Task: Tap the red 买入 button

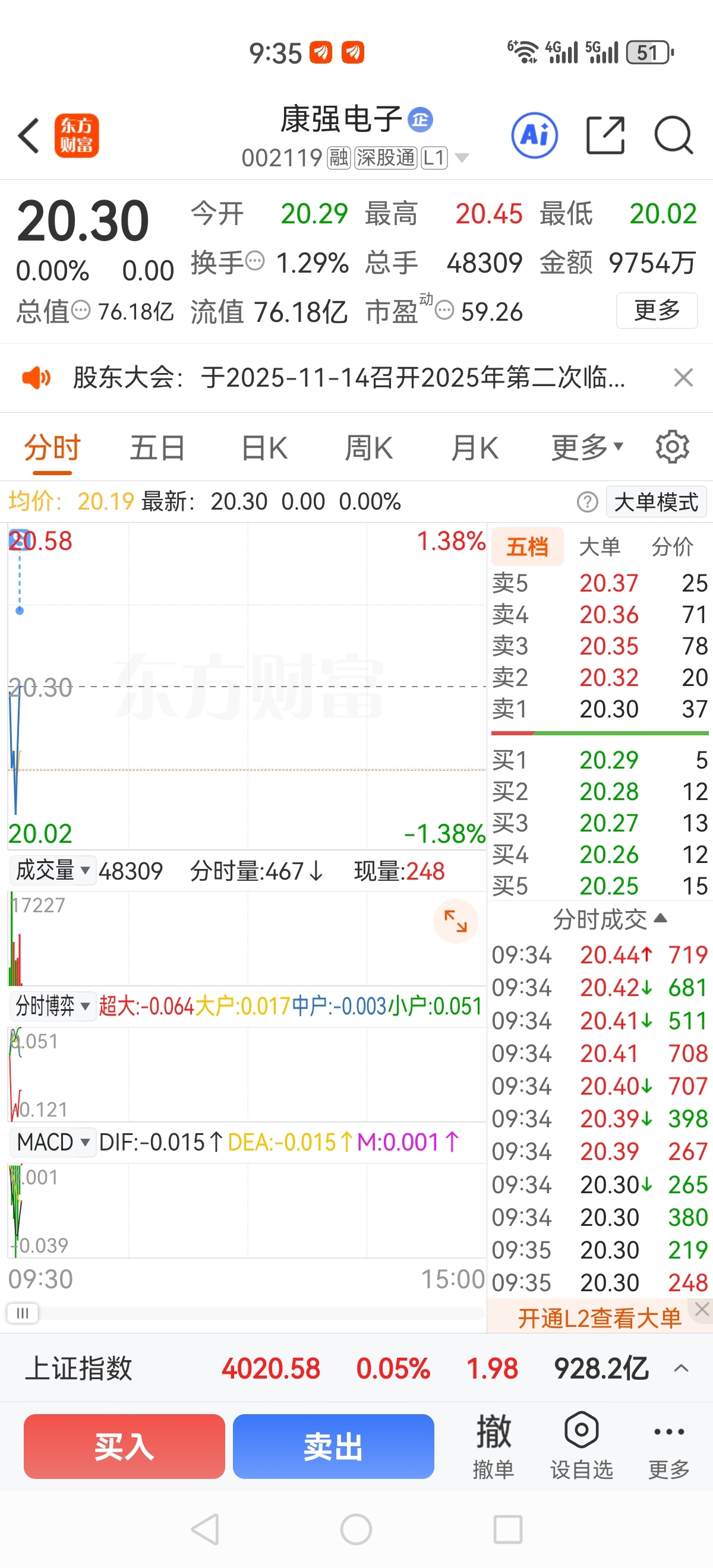Action: coord(124,1446)
